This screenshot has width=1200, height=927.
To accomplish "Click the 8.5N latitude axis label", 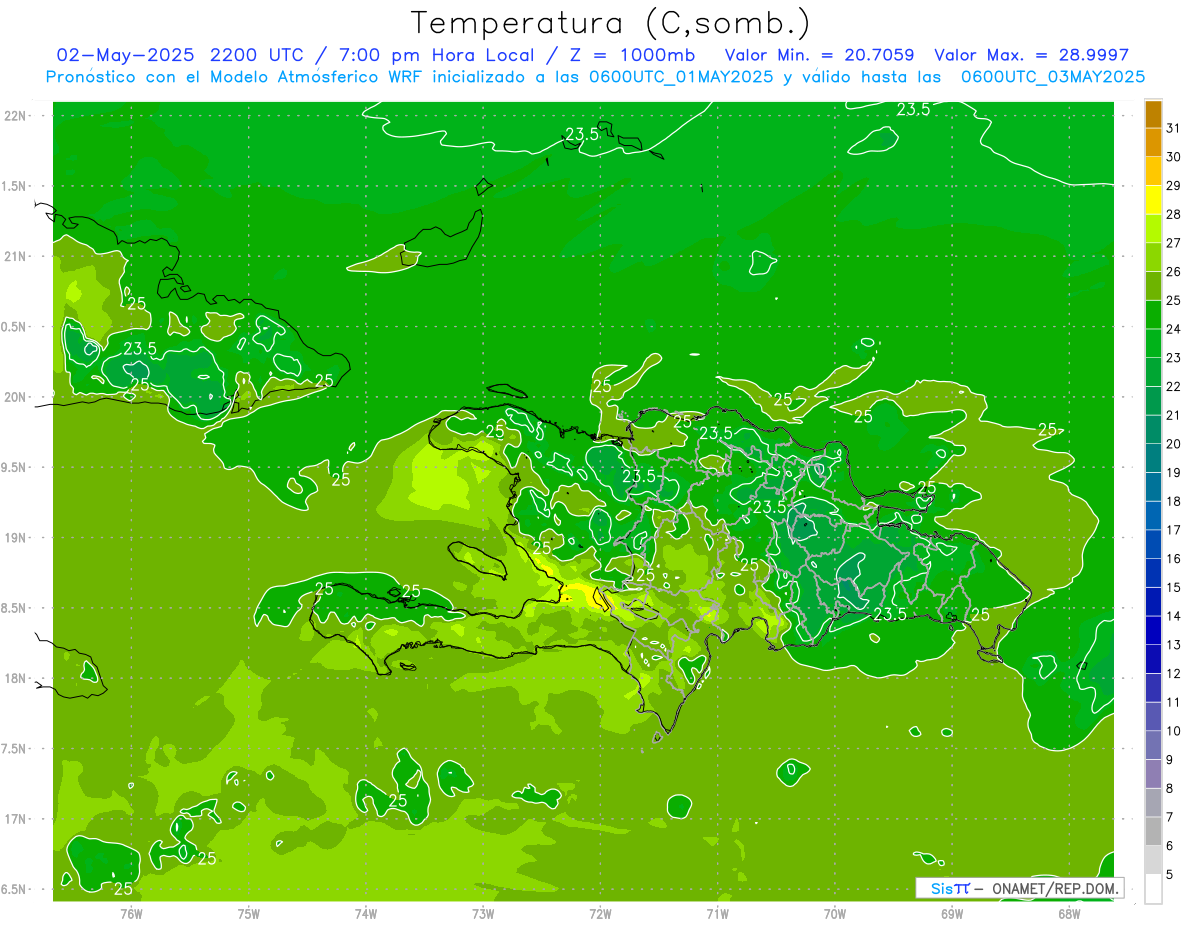I will (15, 608).
